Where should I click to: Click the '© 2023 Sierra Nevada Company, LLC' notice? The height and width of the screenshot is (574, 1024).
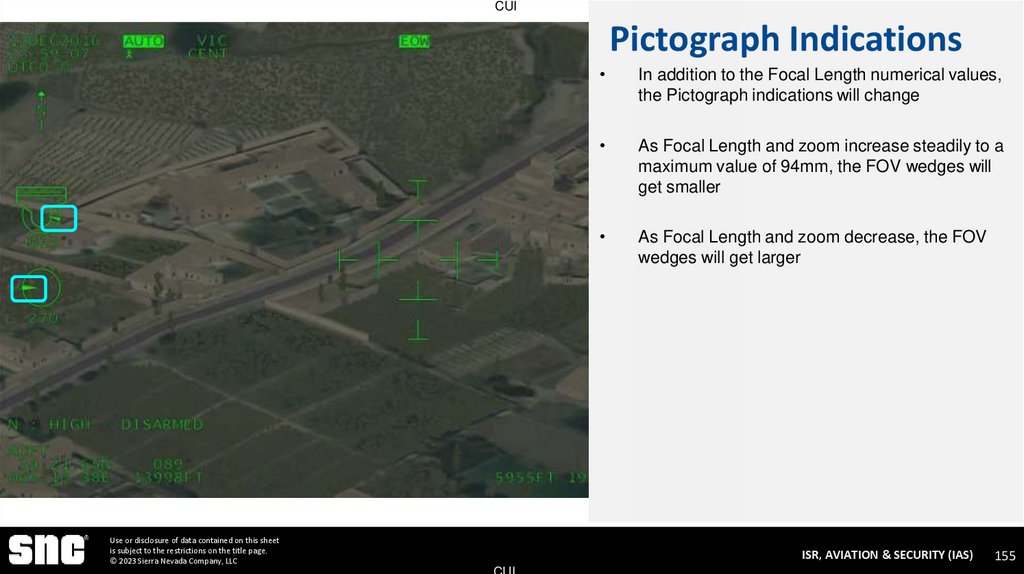tap(174, 561)
